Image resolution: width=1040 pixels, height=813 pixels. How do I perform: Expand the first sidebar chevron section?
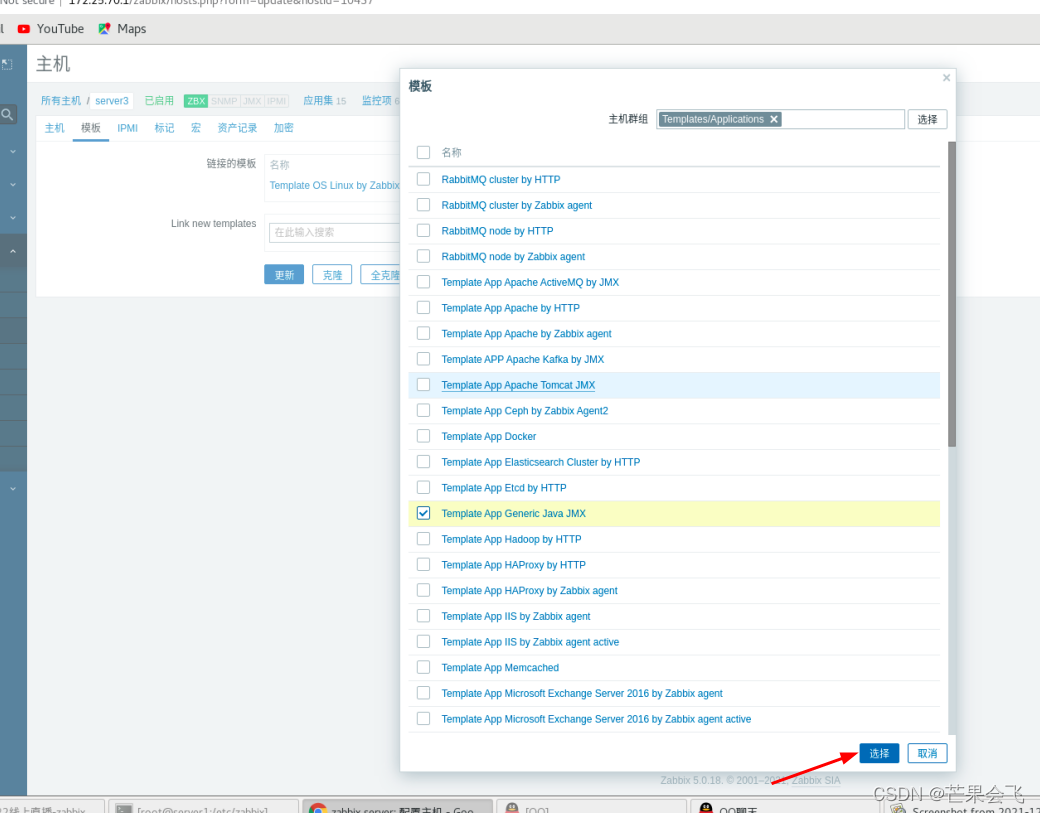coord(13,152)
